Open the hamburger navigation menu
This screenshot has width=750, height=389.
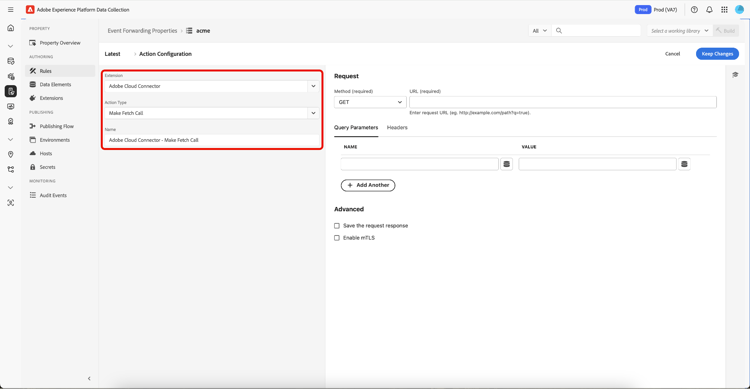coord(11,10)
